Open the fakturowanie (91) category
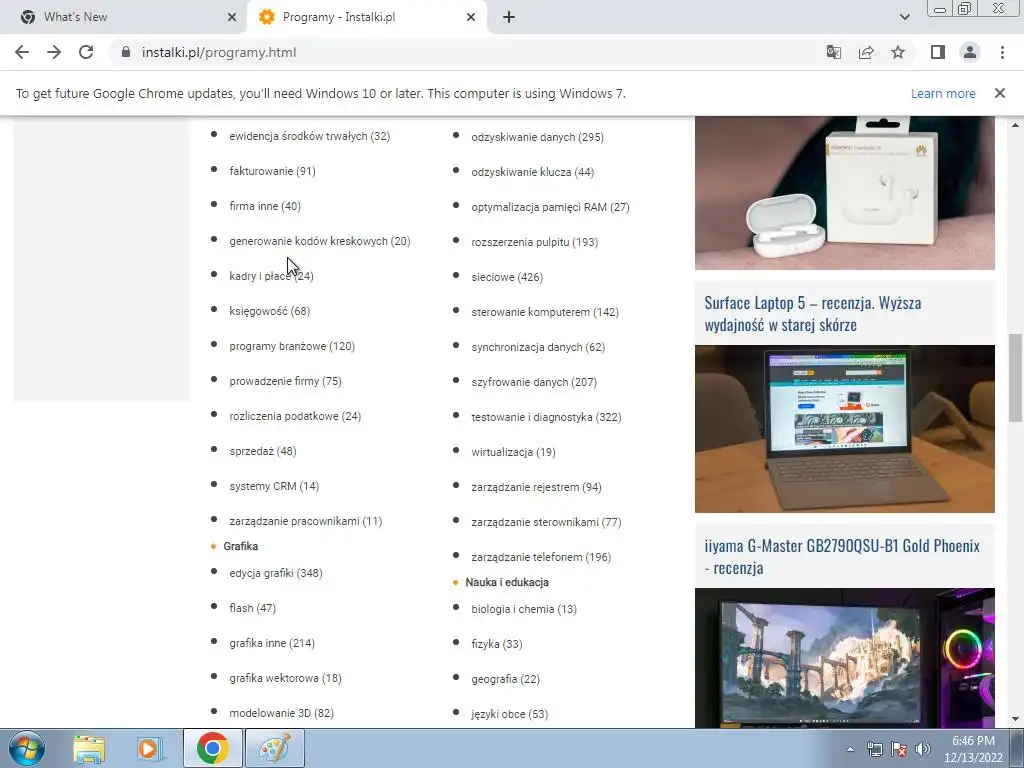This screenshot has width=1024, height=768. [272, 171]
